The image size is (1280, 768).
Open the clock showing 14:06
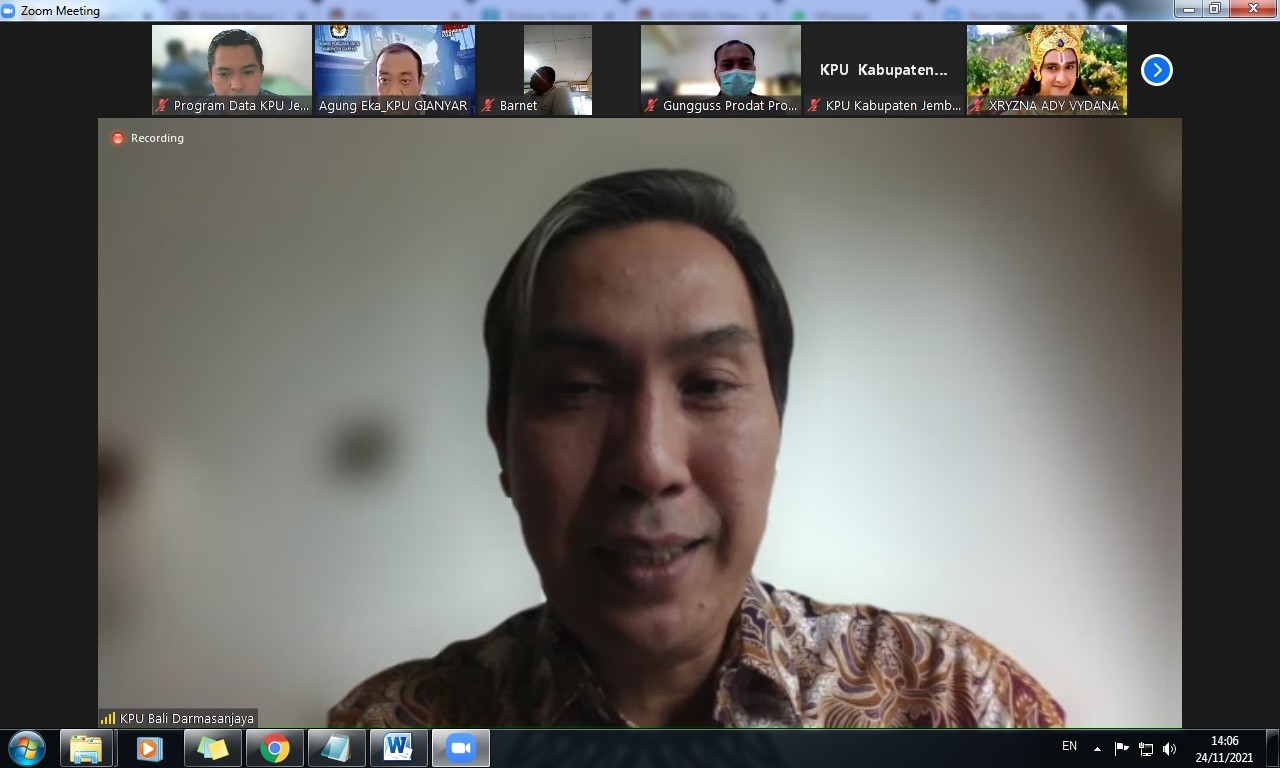click(1224, 749)
